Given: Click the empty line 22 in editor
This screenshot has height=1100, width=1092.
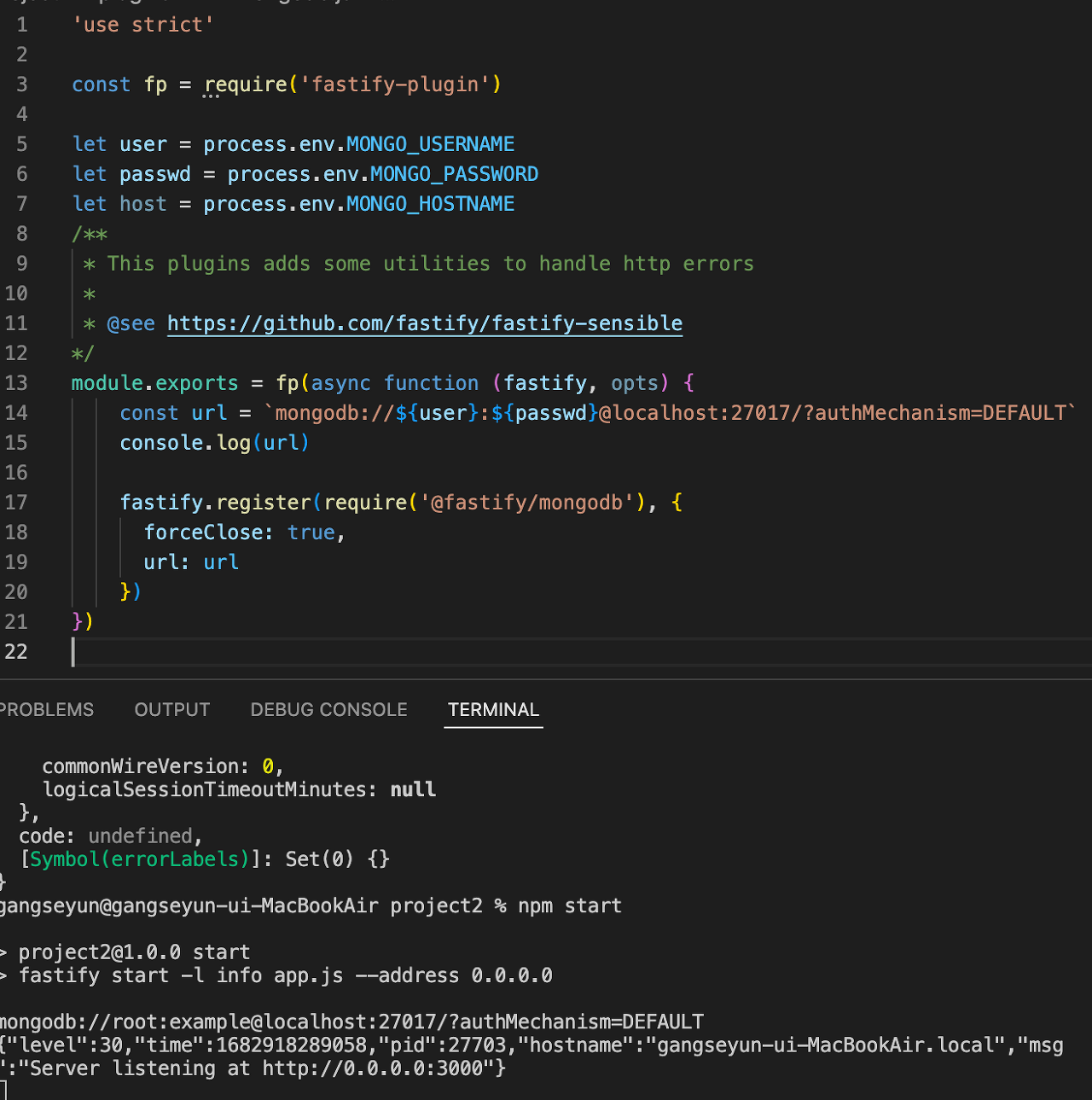Looking at the screenshot, I should point(580,652).
